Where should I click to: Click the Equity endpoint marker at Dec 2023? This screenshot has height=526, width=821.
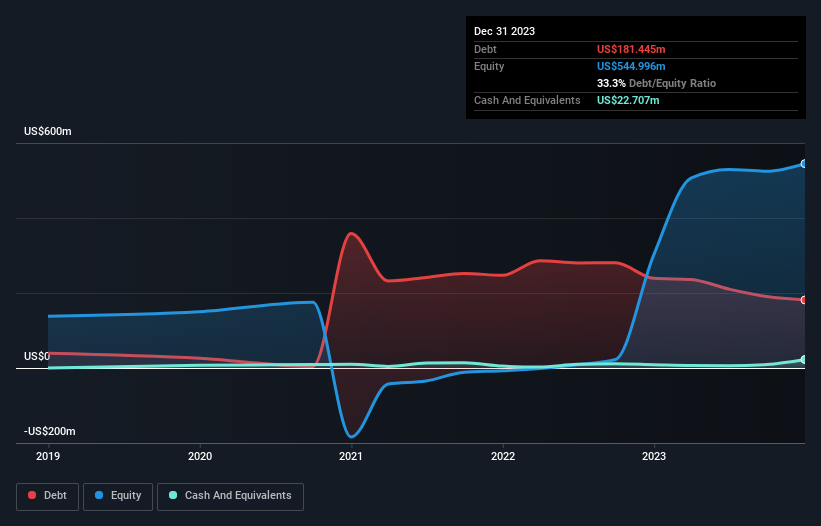tap(804, 164)
